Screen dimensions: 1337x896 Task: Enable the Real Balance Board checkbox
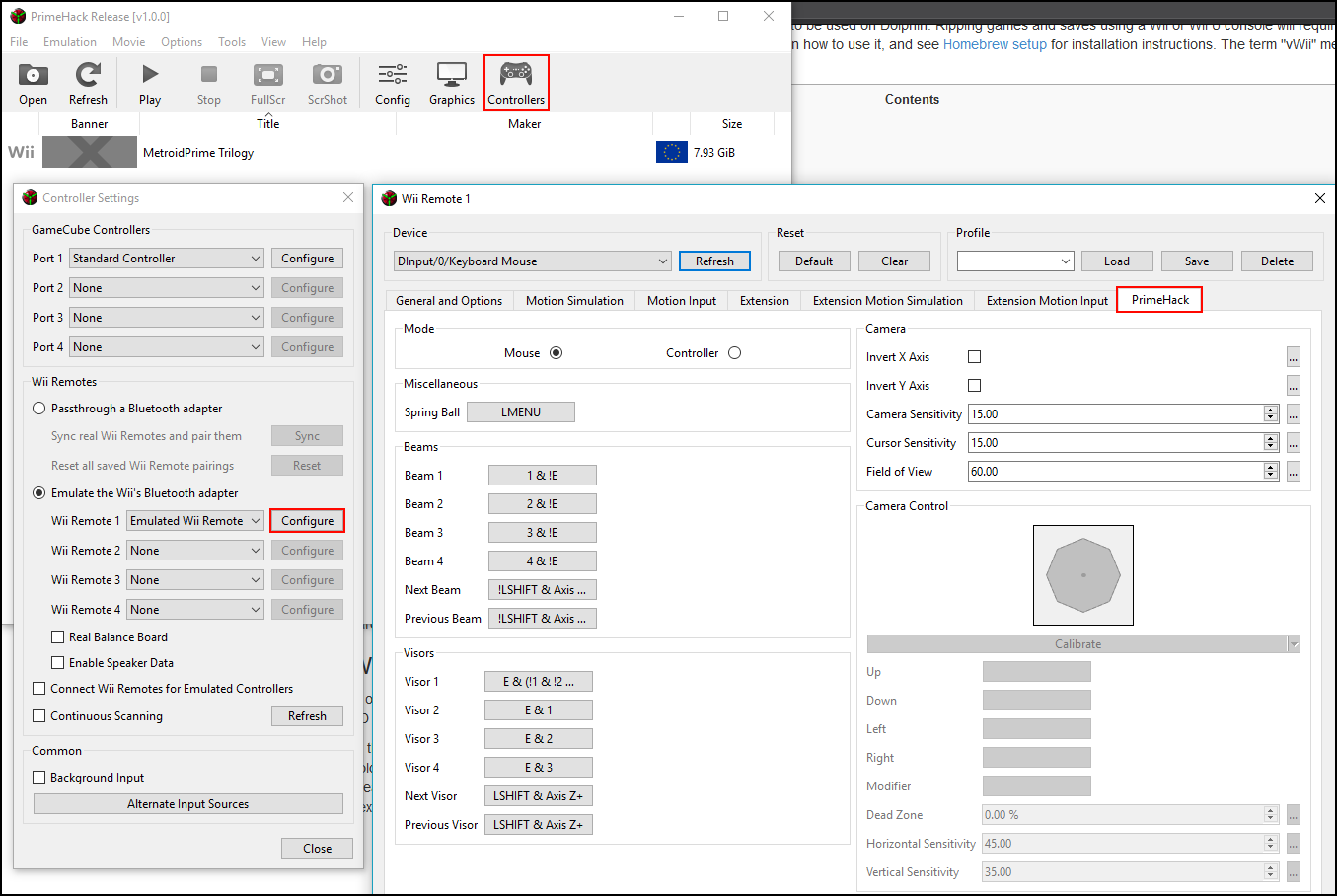pyautogui.click(x=57, y=637)
